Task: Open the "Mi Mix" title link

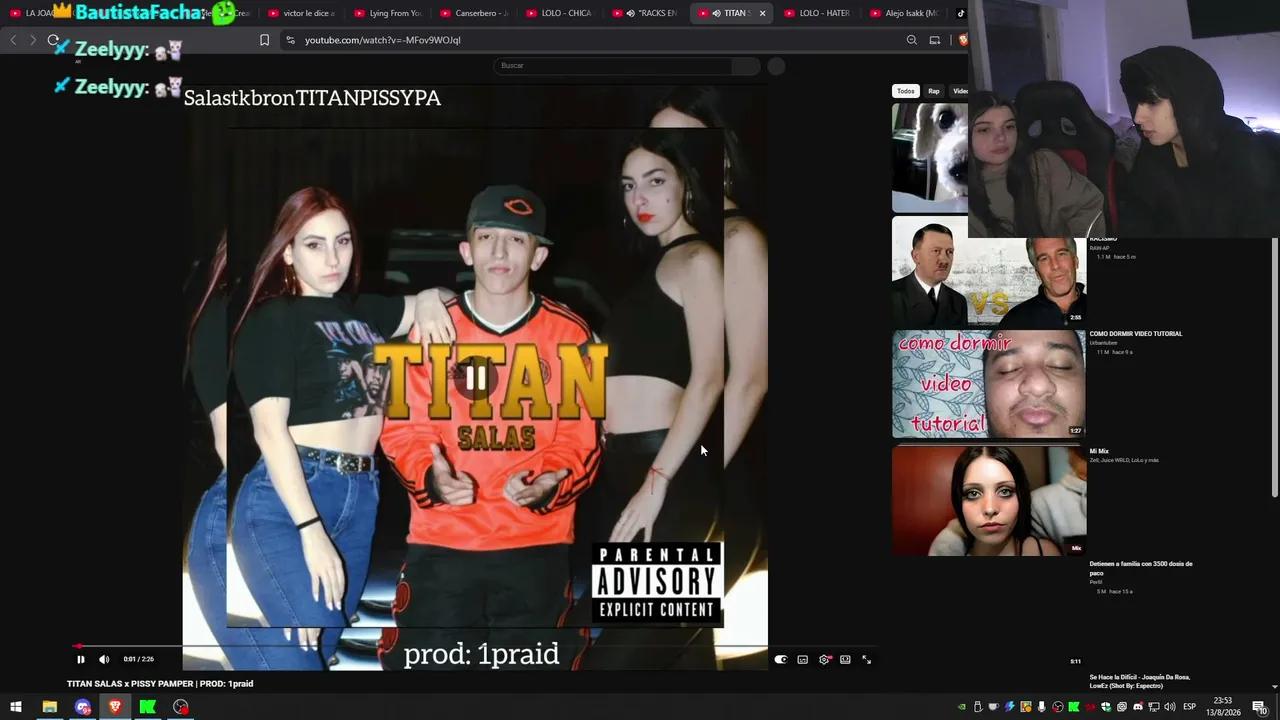Action: click(1099, 451)
